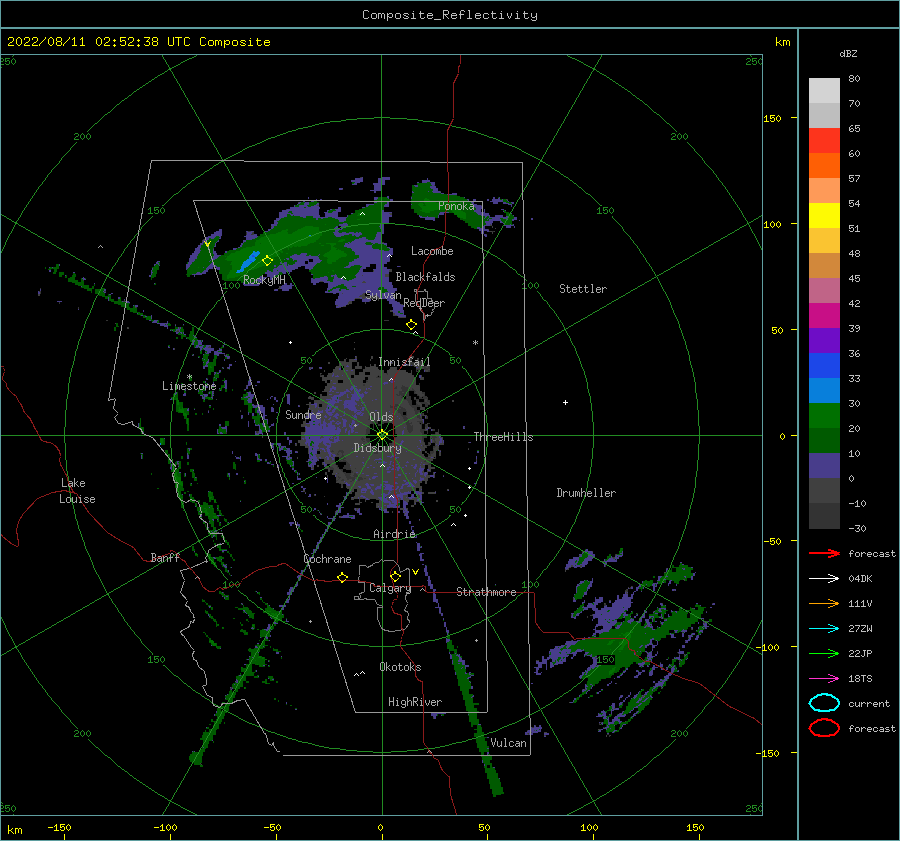Click the white 04DK arrow icon
The height and width of the screenshot is (841, 900).
point(824,579)
